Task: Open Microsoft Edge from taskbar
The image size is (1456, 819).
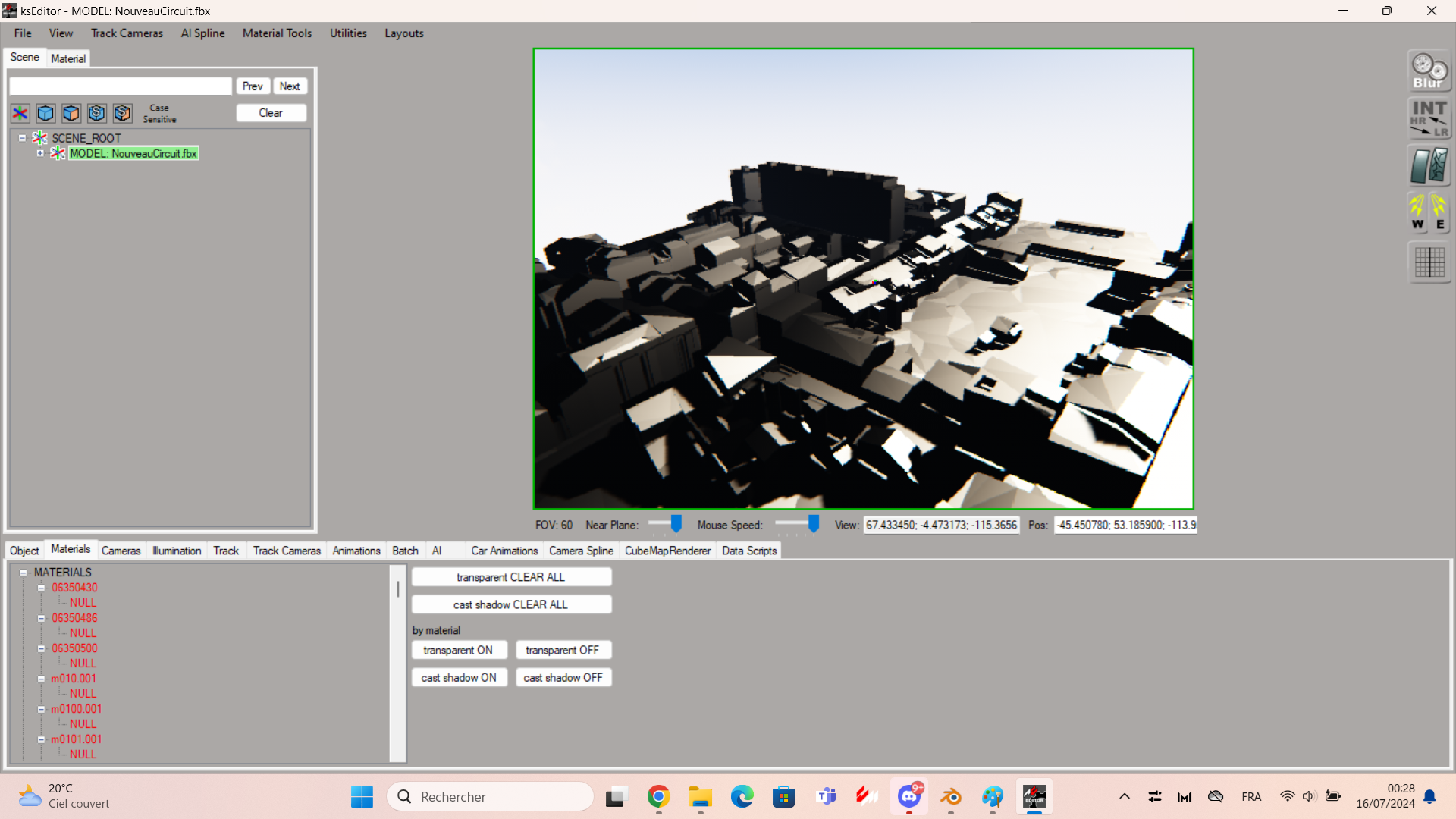Action: (742, 797)
